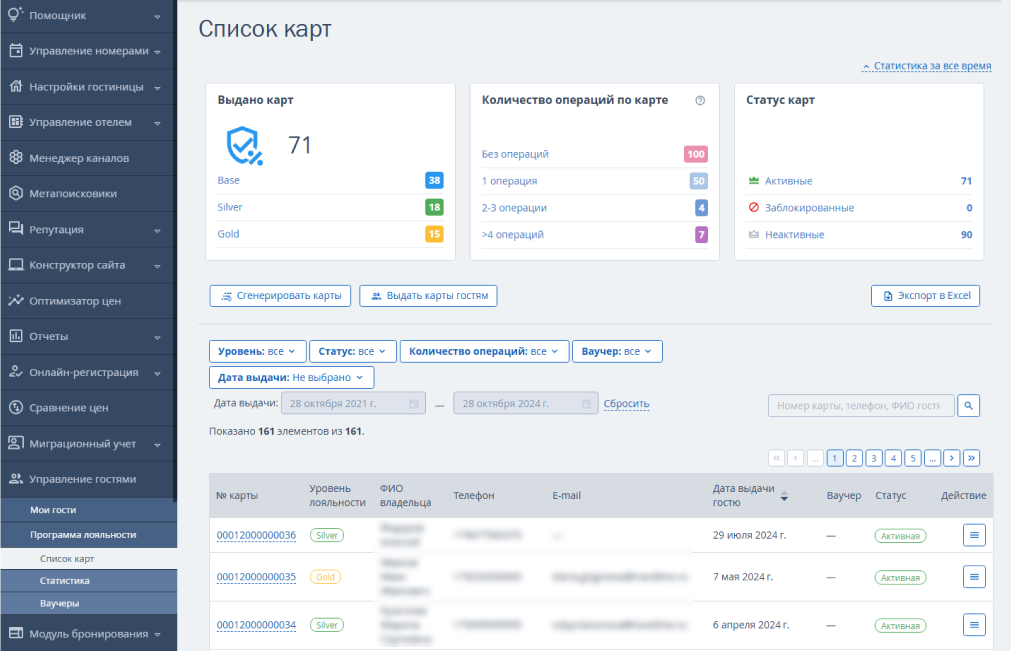This screenshot has height=651, width=1011.
Task: Focus card number search input field
Action: pos(861,405)
